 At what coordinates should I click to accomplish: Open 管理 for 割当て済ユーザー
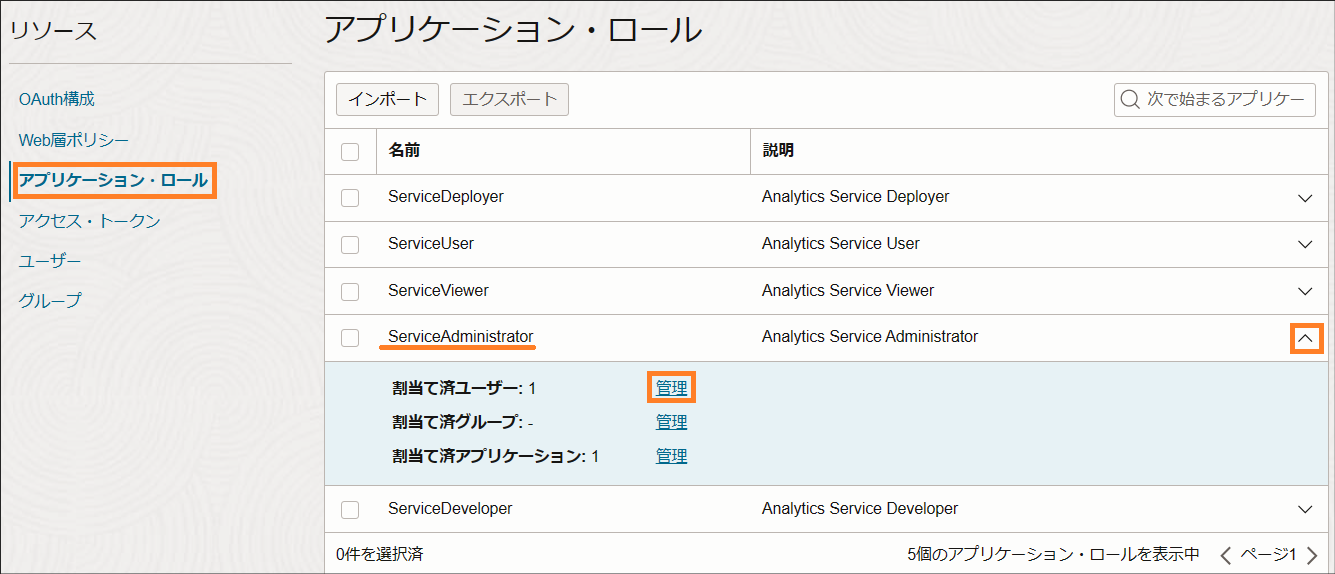[672, 388]
